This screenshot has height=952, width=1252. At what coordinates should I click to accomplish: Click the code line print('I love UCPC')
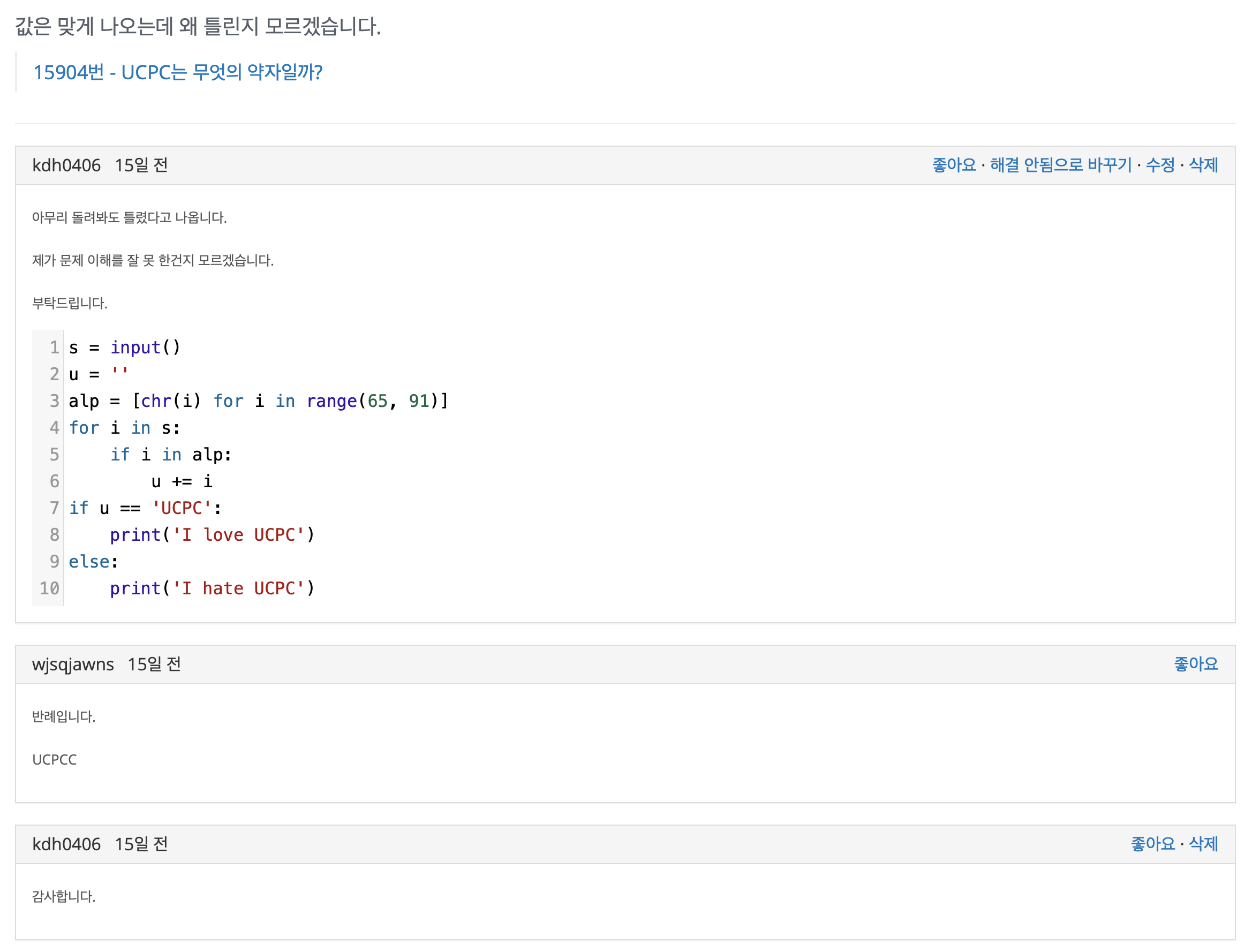[212, 535]
